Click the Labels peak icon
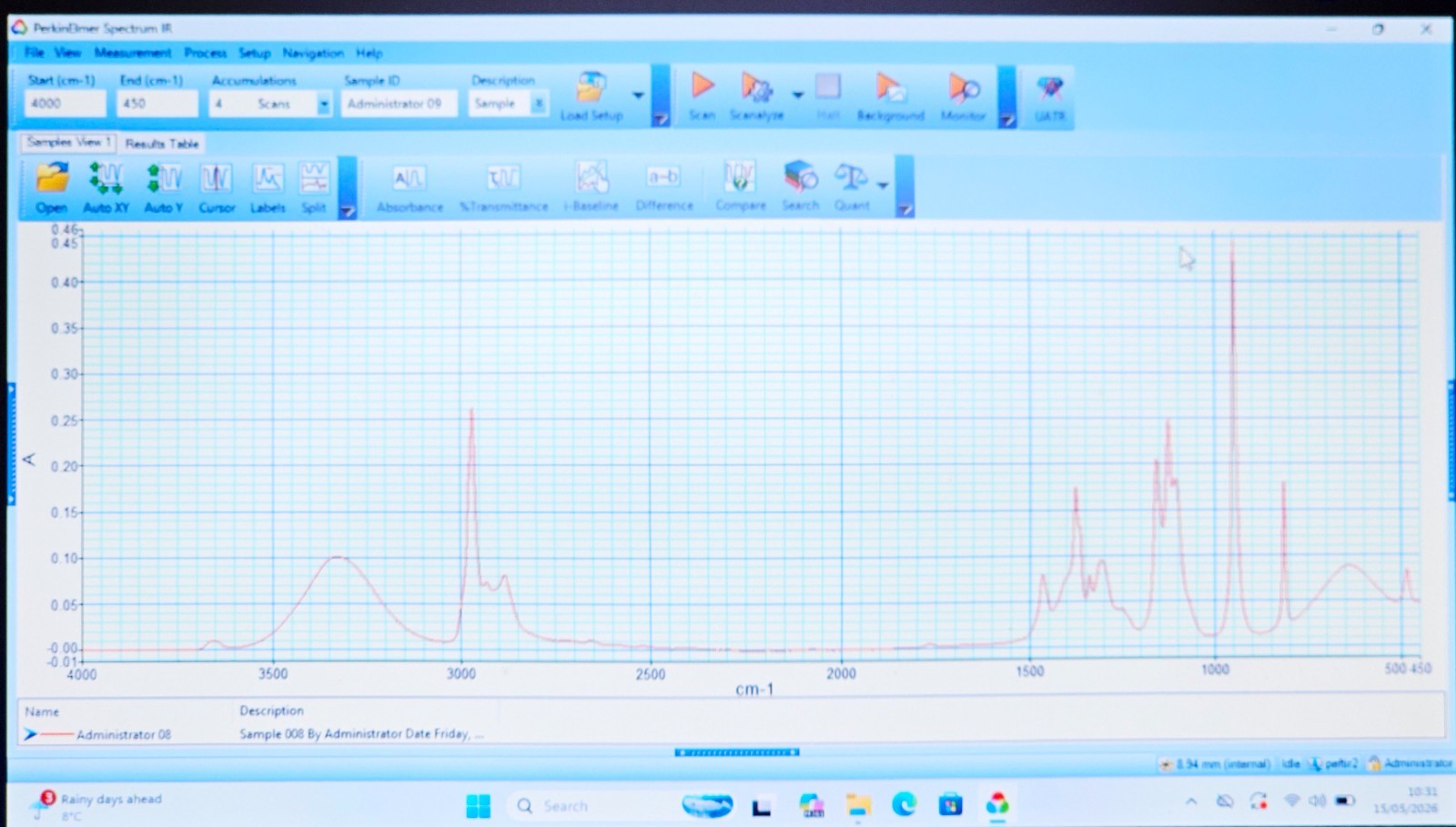The width and height of the screenshot is (1456, 827). click(x=268, y=187)
